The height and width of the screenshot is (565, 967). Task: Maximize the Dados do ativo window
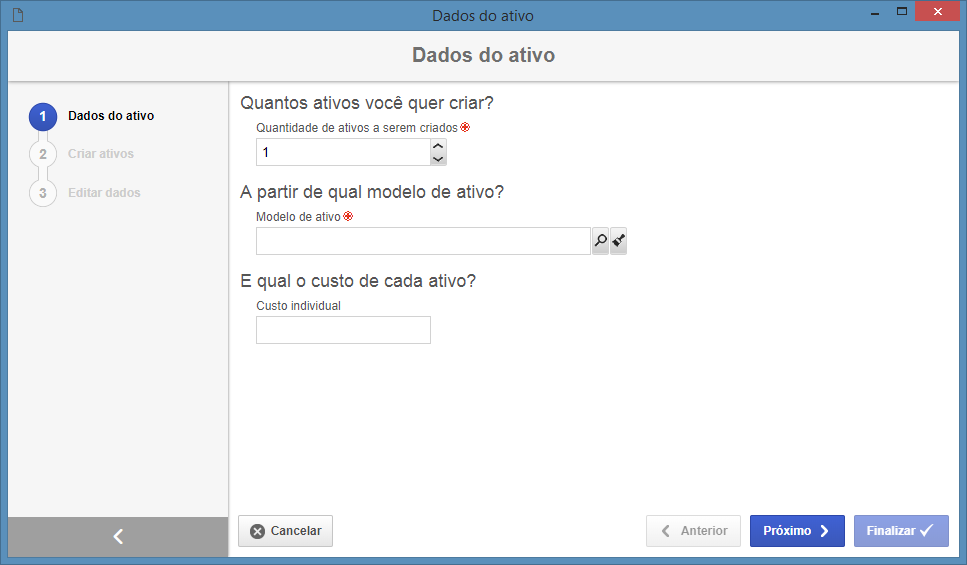click(902, 12)
